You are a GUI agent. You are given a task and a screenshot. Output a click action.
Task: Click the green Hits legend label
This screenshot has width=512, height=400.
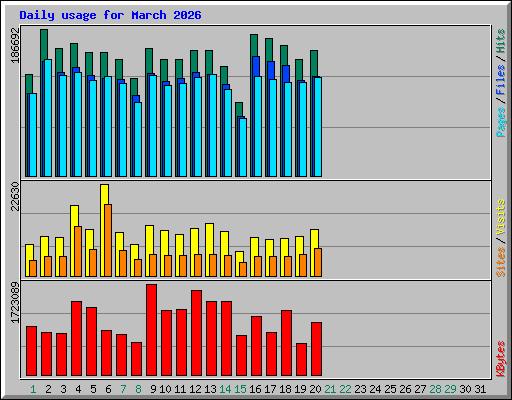coord(501,41)
